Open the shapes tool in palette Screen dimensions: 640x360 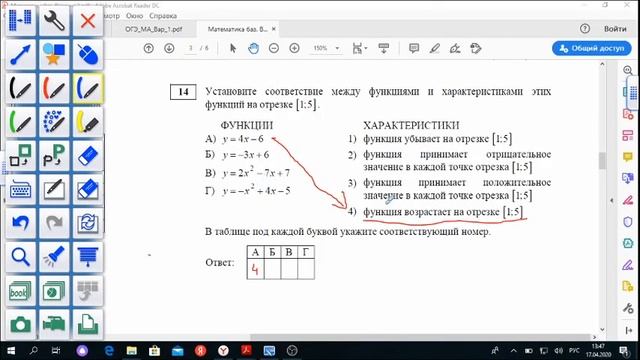[x=54, y=54]
